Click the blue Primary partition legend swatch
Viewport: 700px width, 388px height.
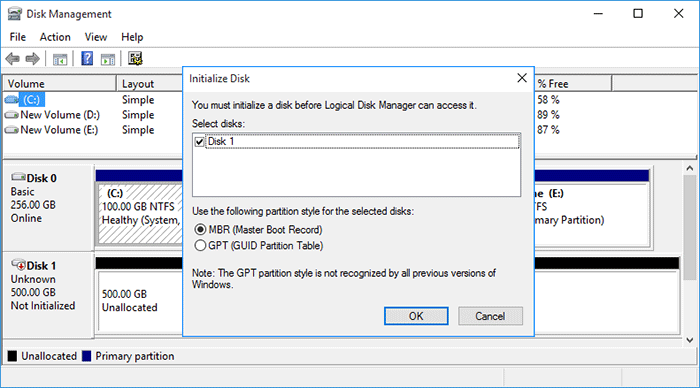coord(87,356)
